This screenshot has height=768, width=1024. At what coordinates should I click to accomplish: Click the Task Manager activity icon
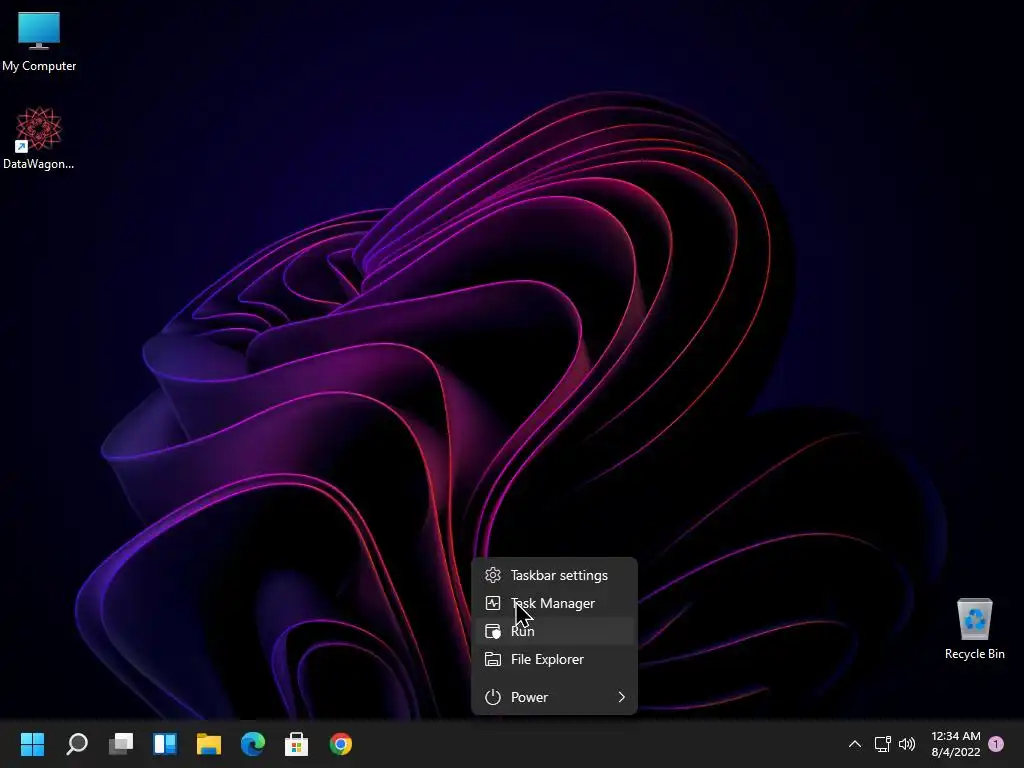point(492,603)
